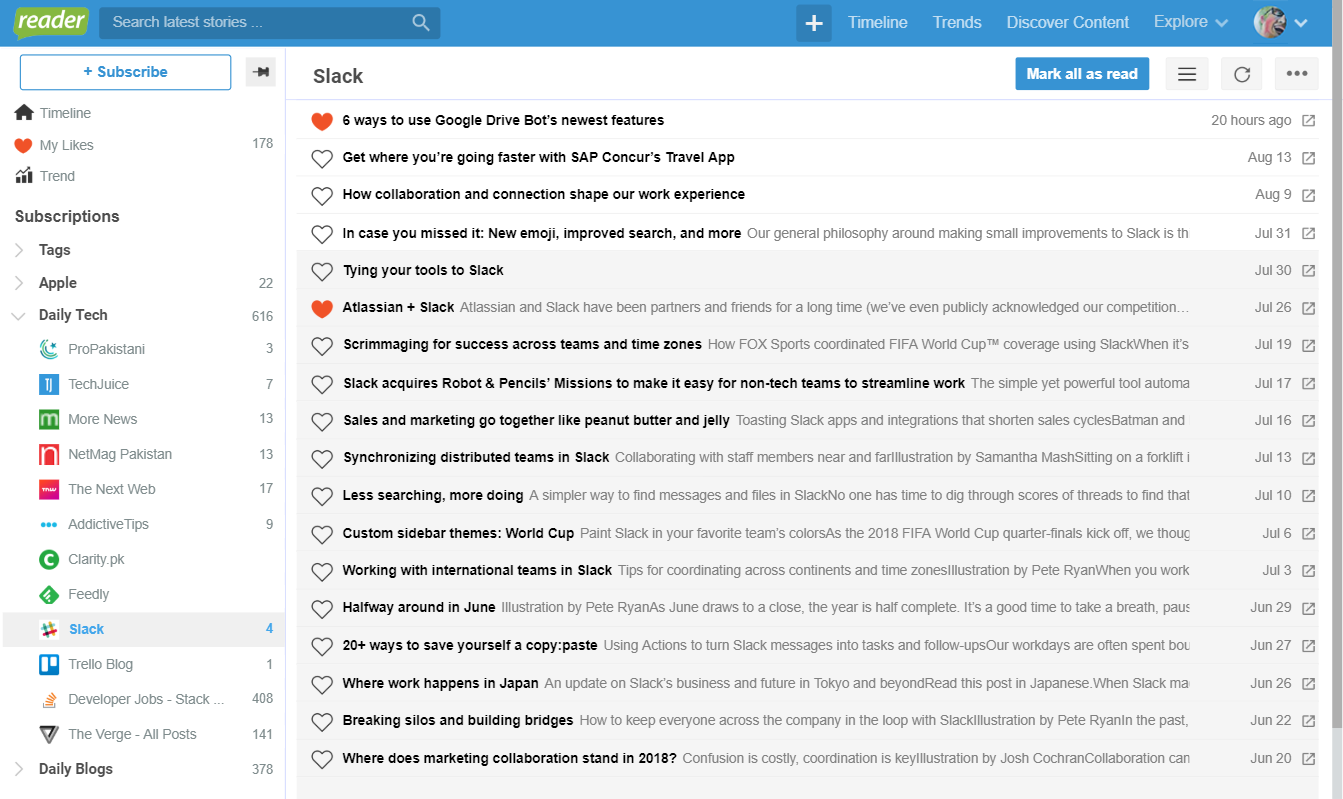
Task: Click the search magnifier icon
Action: 421,22
